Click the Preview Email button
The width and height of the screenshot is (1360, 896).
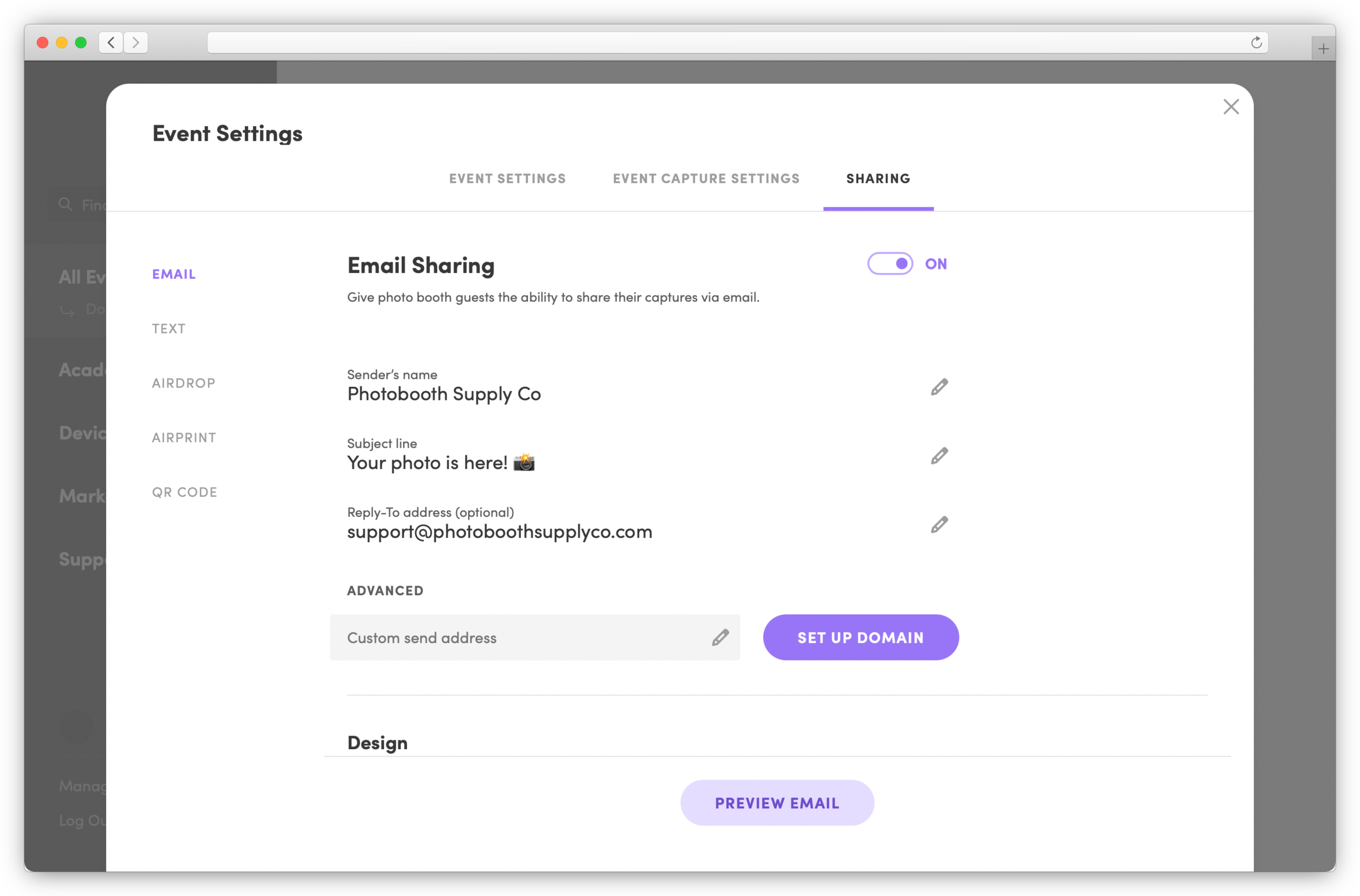click(x=777, y=803)
